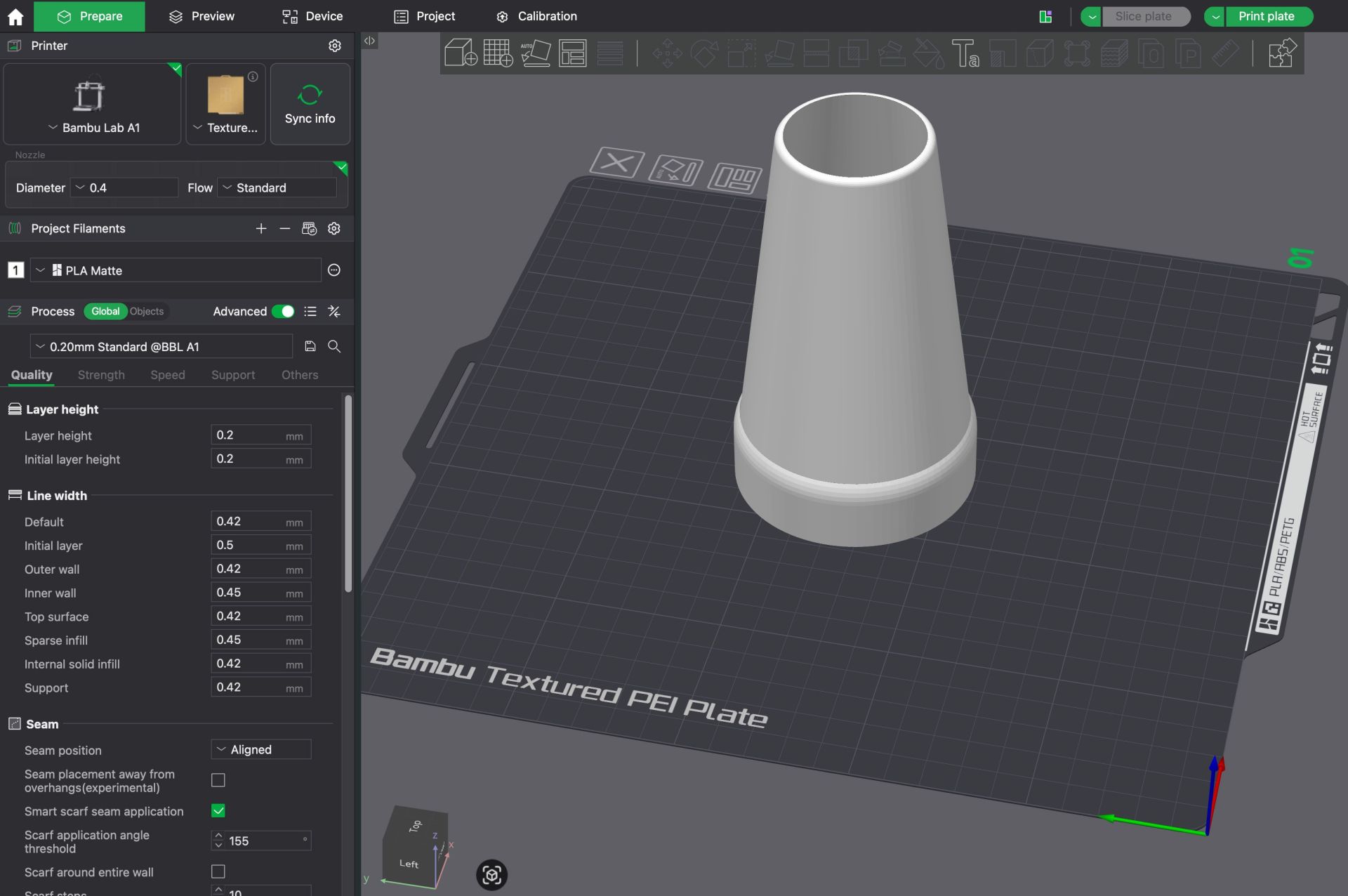Select the Text shape tool
1348x896 pixels.
point(965,53)
